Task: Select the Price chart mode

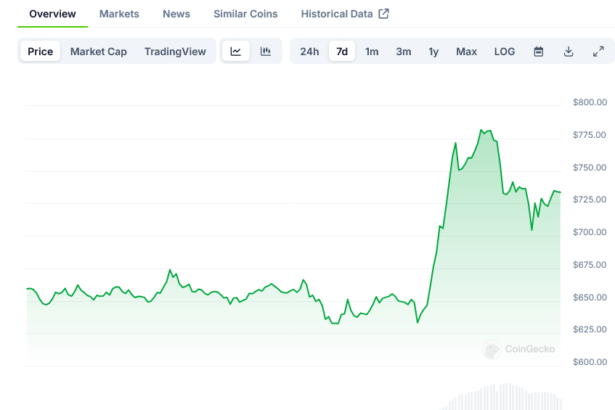Action: pyautogui.click(x=41, y=51)
